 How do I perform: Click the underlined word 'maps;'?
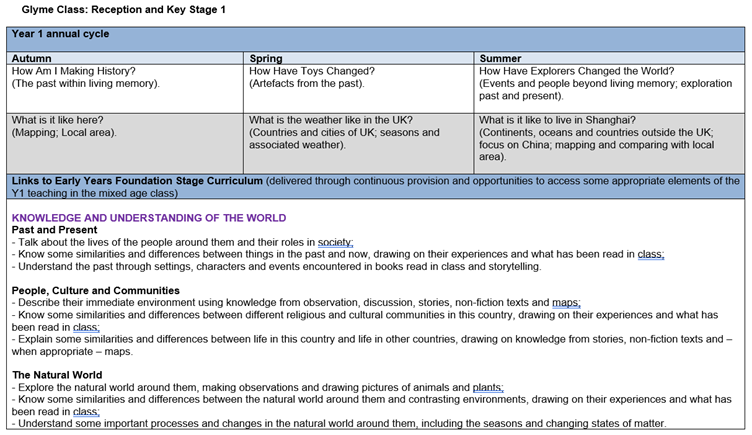click(565, 303)
